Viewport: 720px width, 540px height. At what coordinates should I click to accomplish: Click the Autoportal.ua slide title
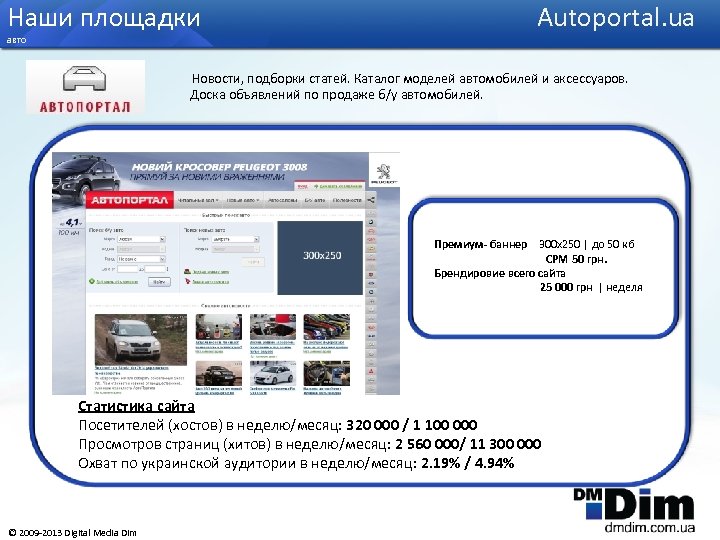615,18
